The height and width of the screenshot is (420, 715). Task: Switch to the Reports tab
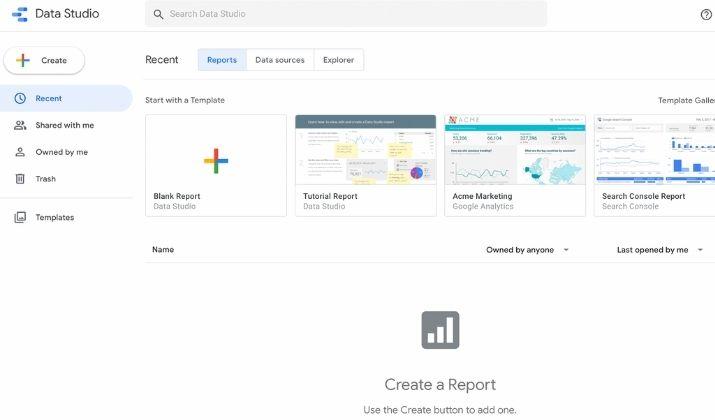click(222, 60)
